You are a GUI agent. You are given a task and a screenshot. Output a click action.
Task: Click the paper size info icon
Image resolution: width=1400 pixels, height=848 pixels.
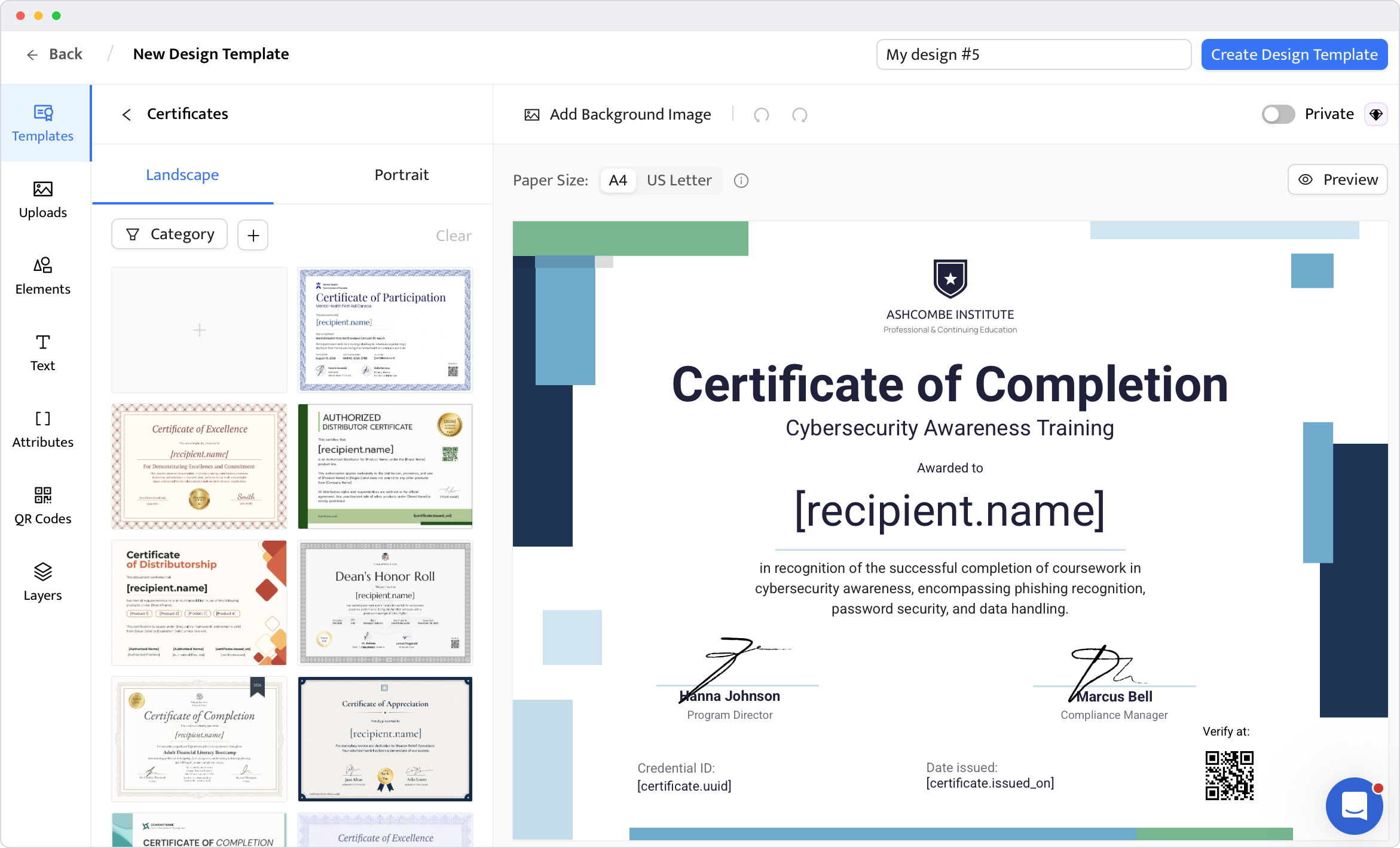coord(741,181)
